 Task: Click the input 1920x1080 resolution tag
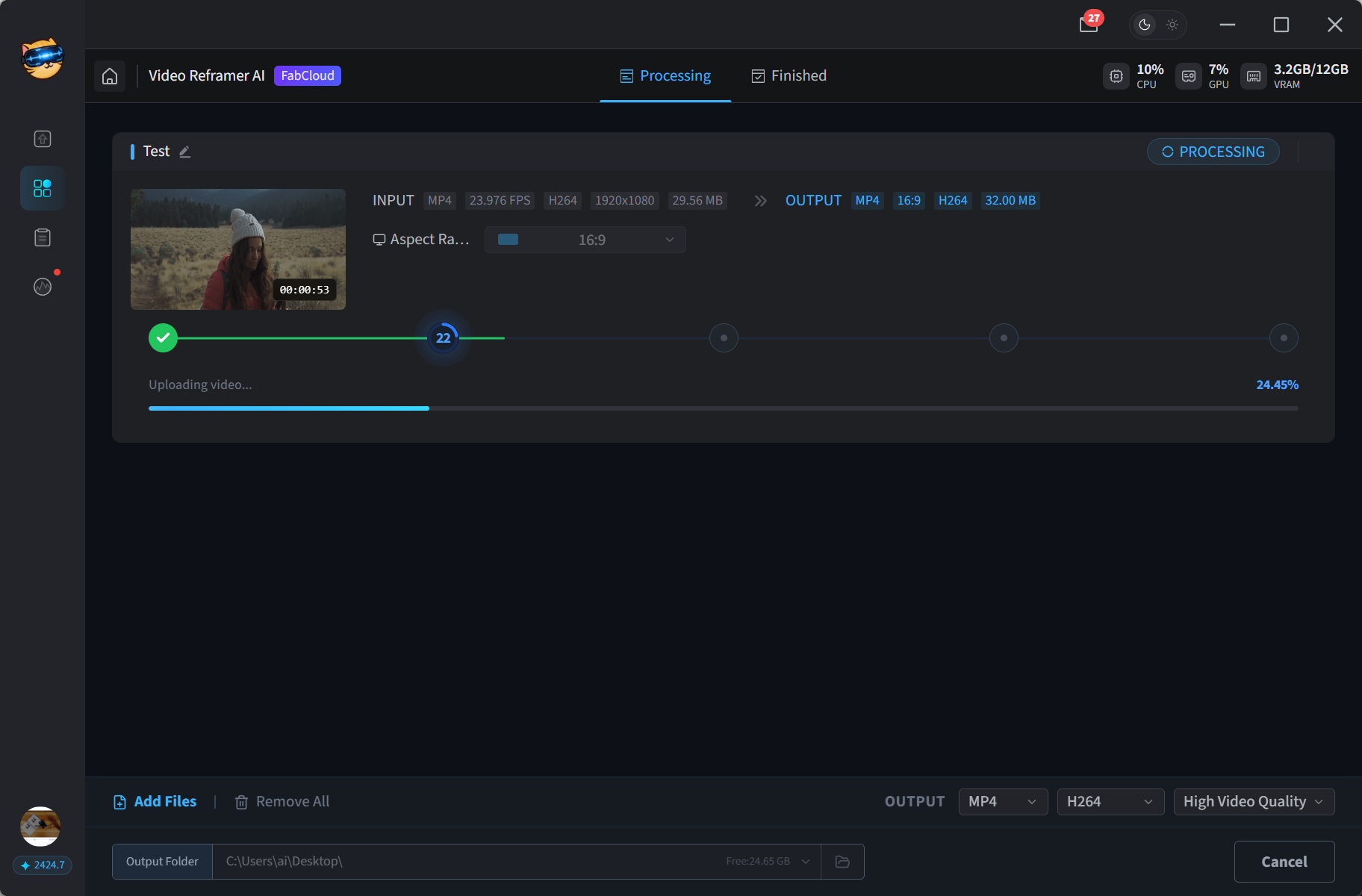coord(624,201)
